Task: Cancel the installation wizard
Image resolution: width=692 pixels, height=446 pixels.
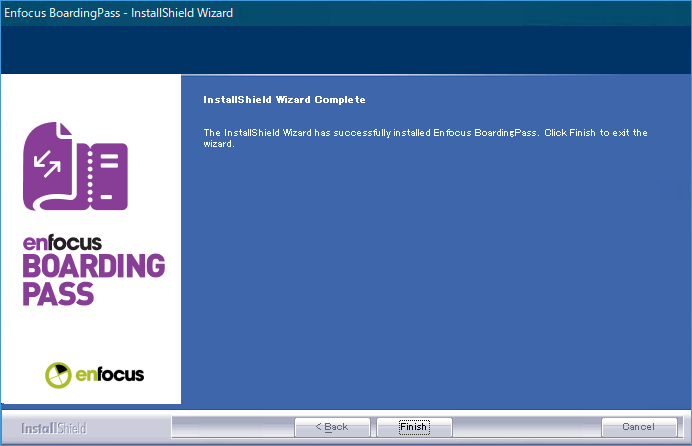Action: point(639,427)
